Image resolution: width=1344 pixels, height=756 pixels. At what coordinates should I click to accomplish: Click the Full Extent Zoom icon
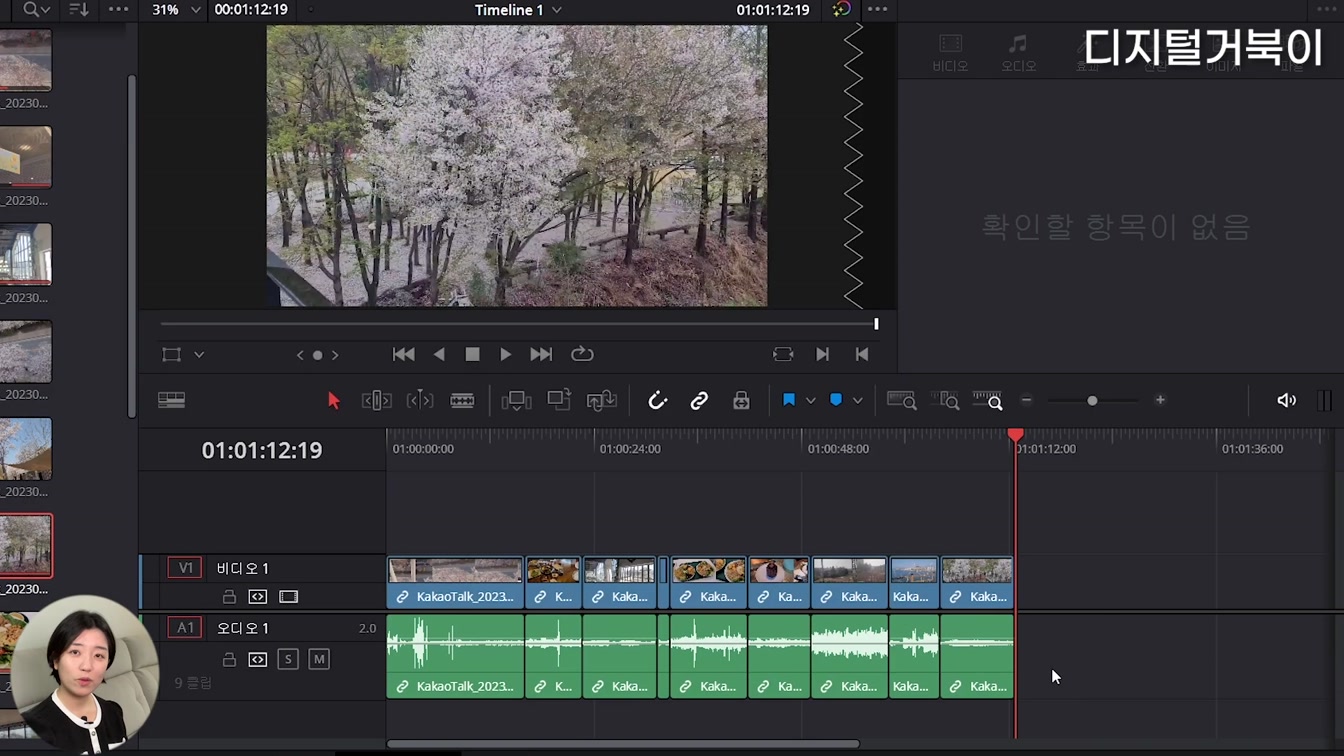point(901,400)
